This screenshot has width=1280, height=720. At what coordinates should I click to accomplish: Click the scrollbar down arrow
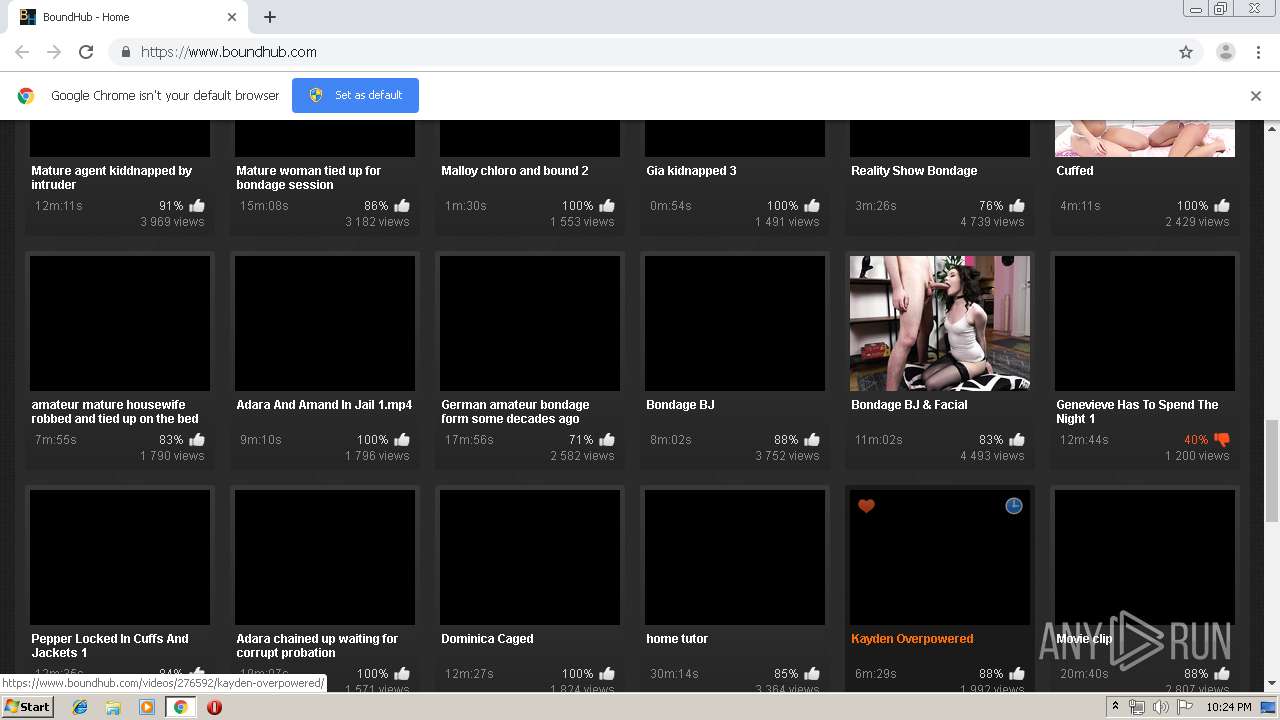(x=1272, y=683)
